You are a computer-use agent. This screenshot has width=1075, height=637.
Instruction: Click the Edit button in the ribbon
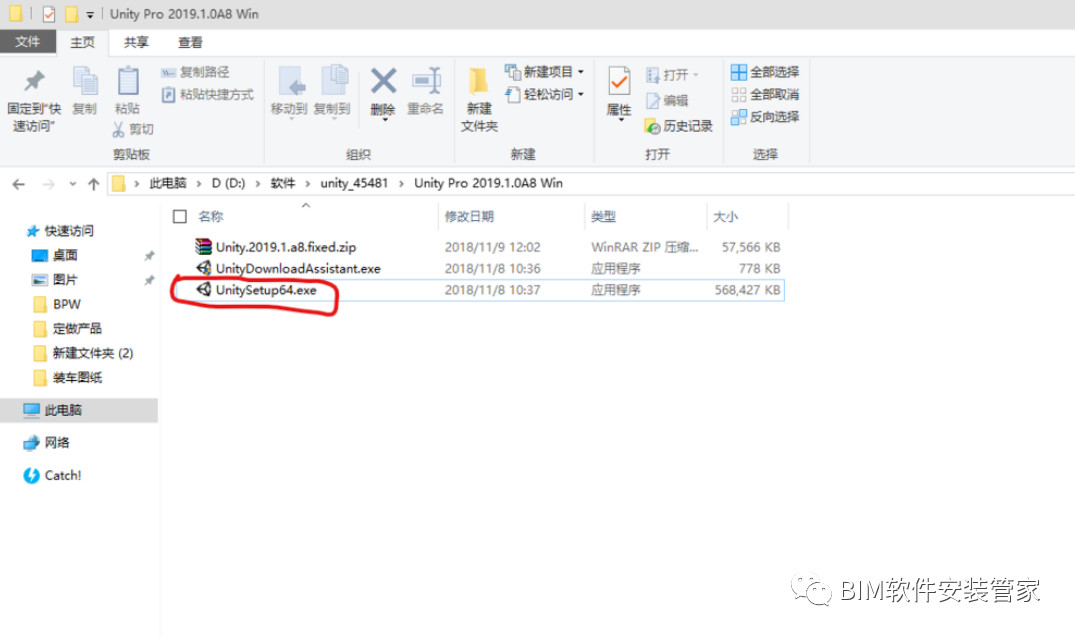pyautogui.click(x=666, y=101)
